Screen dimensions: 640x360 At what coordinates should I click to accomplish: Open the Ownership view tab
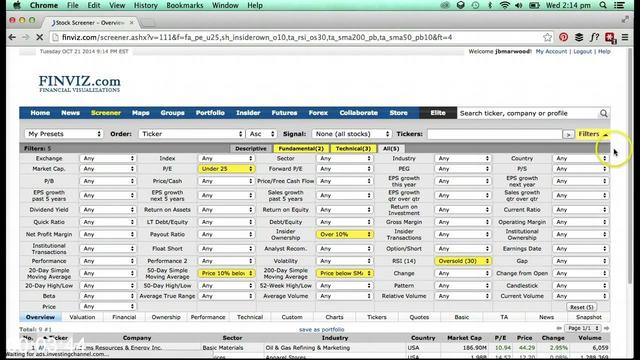pos(166,317)
